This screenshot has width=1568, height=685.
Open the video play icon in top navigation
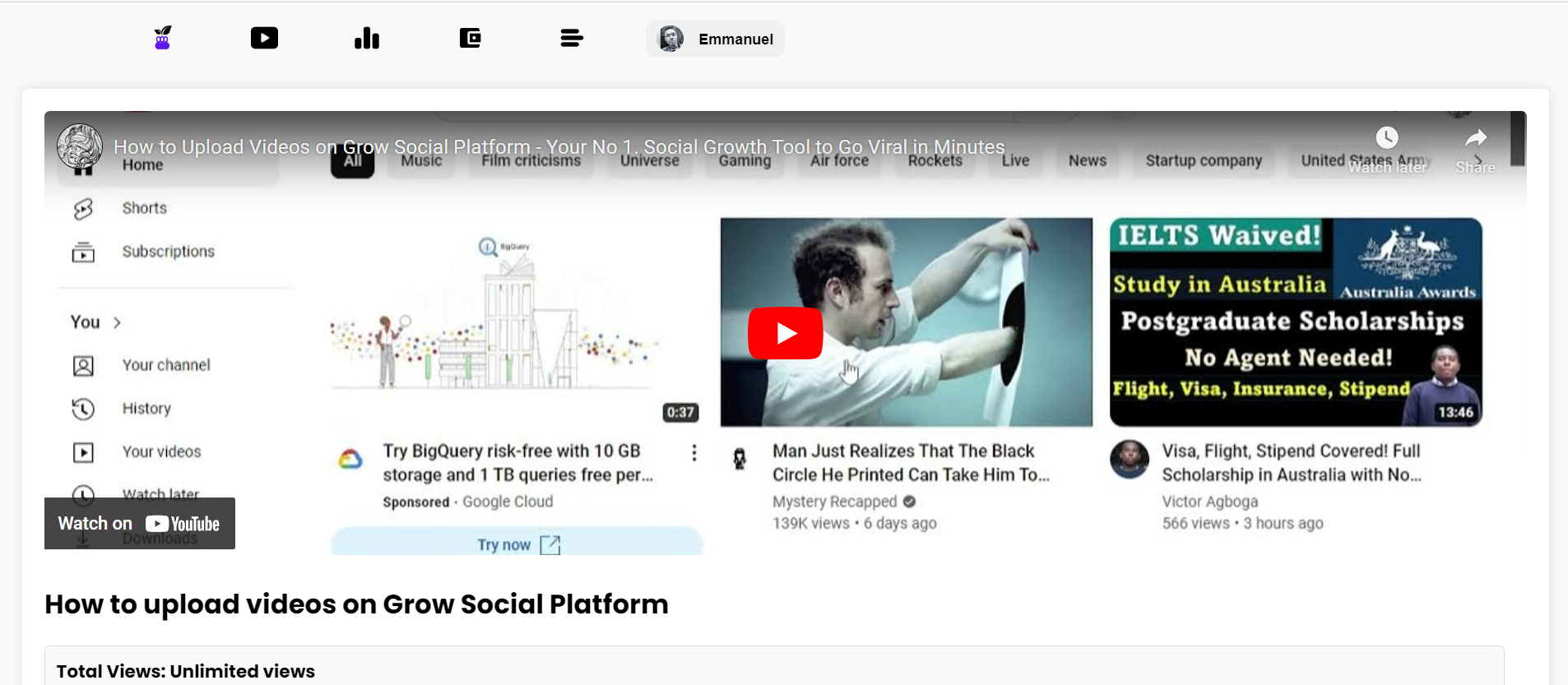264,38
